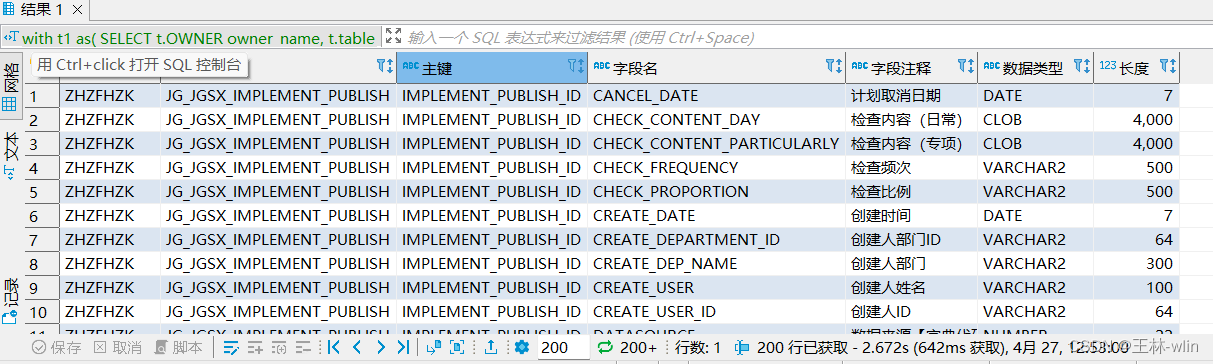Click the CHECK_FREQUENCY cell
1213x364 pixels.
(x=716, y=168)
